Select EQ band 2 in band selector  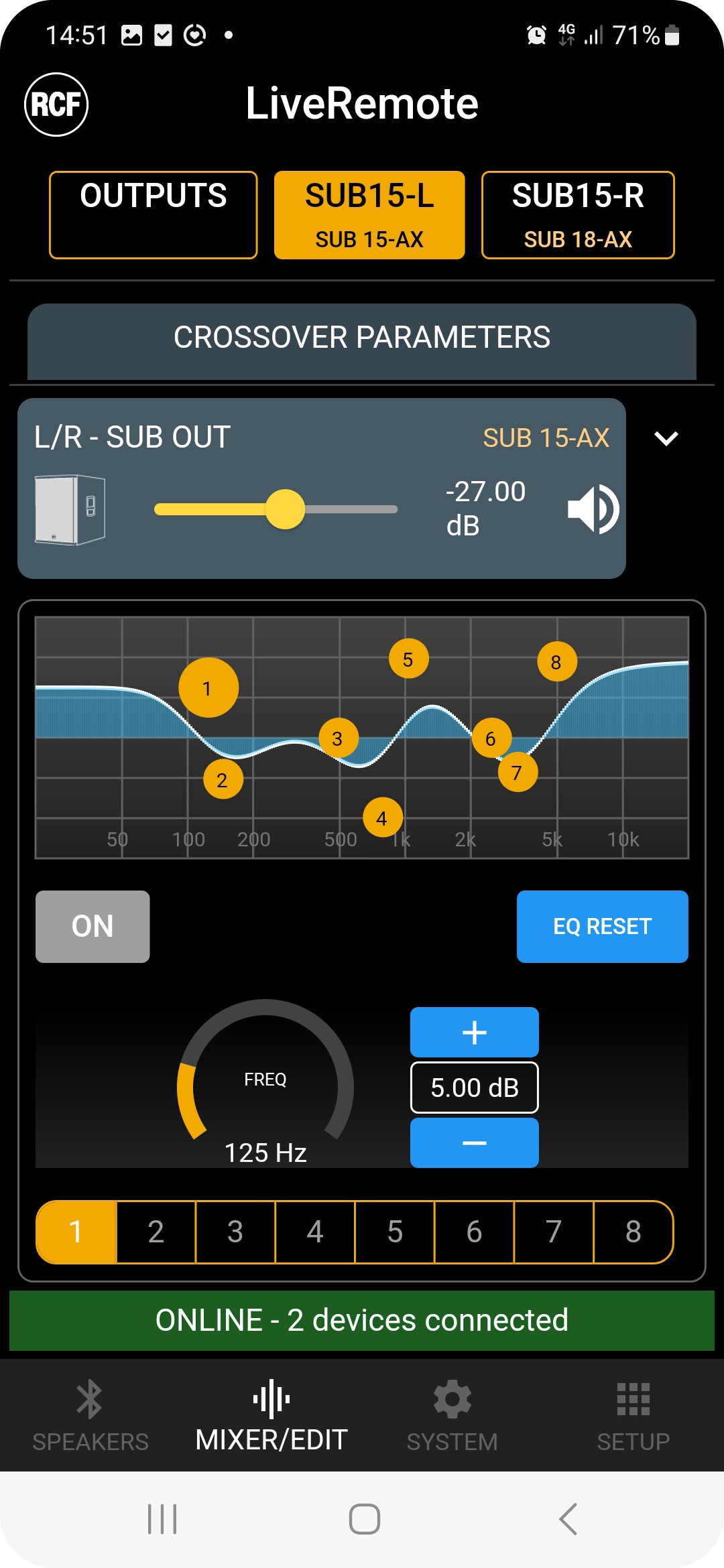156,1232
